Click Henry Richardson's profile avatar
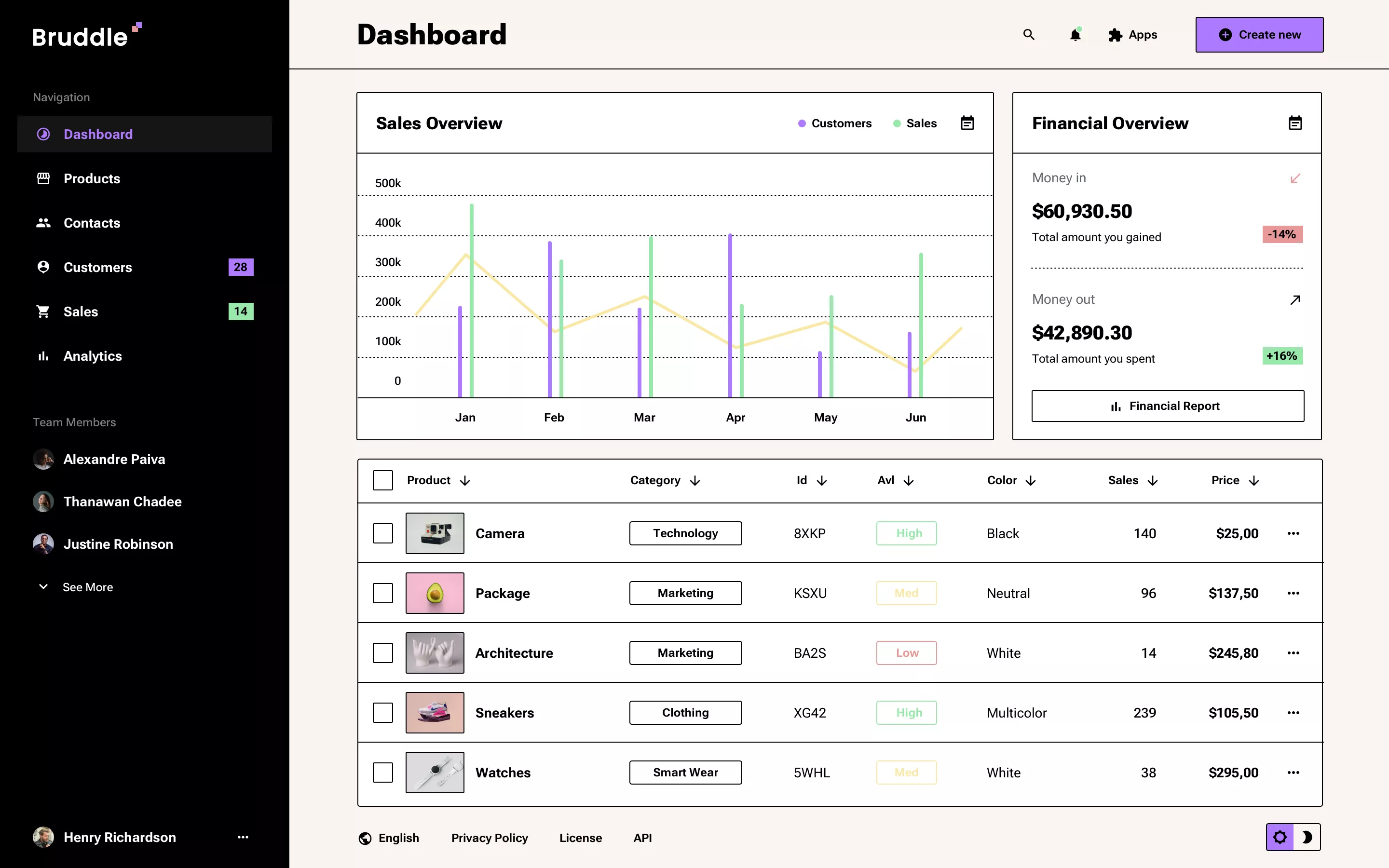 point(42,837)
